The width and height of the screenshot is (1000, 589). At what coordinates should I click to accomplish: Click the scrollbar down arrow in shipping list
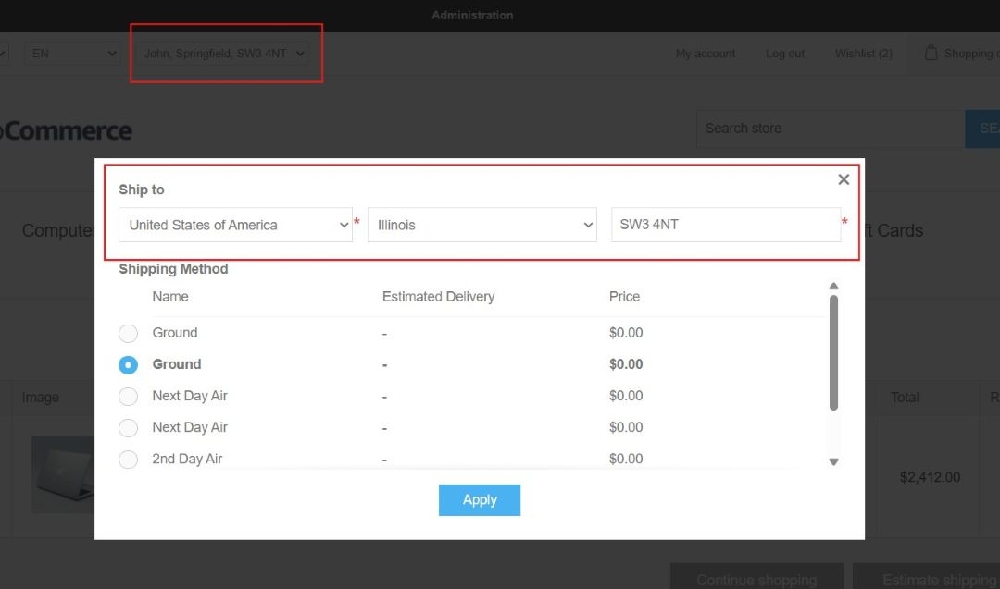833,461
